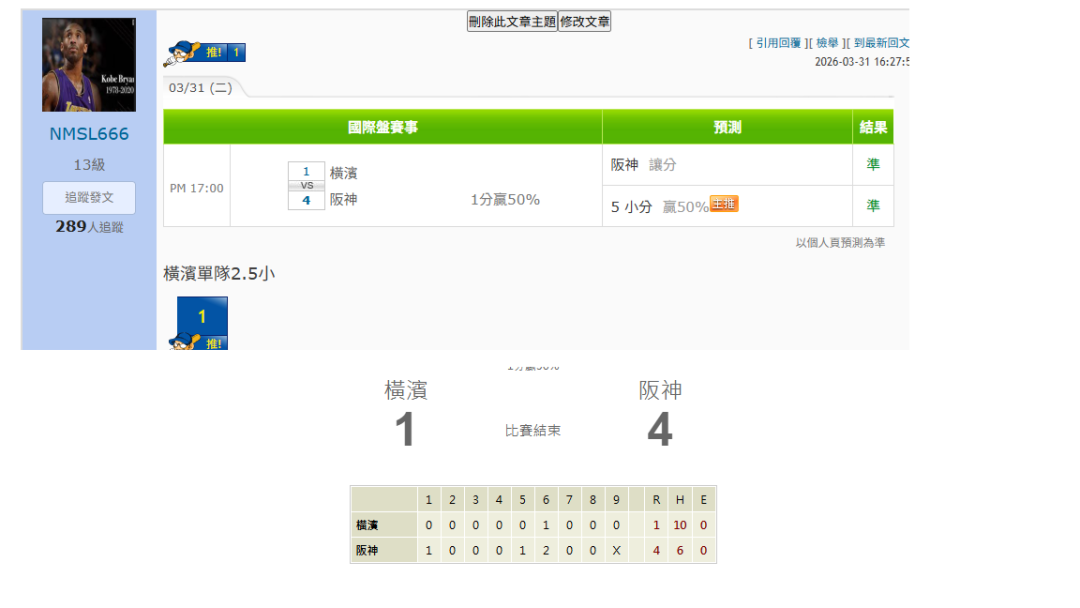This screenshot has height=608, width=1080.
Task: Select the 03/31 (二) date tab
Action: coord(200,88)
